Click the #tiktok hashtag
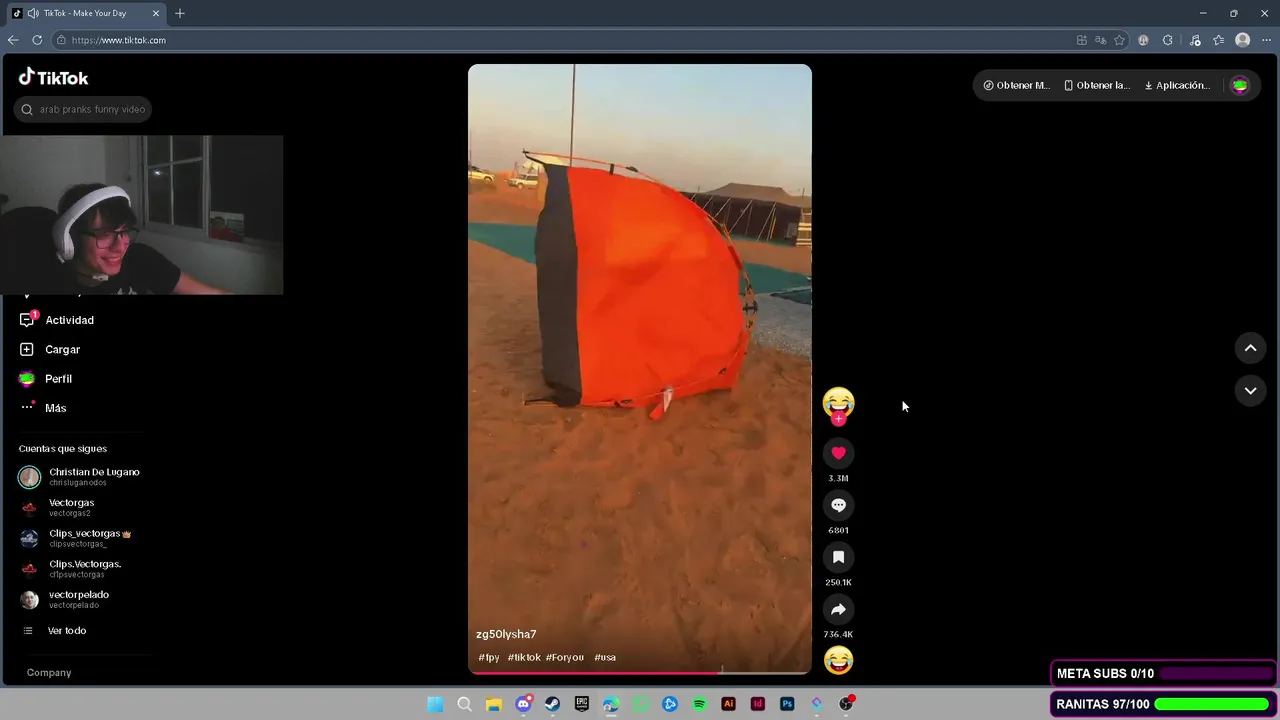The width and height of the screenshot is (1280, 720). tap(524, 657)
